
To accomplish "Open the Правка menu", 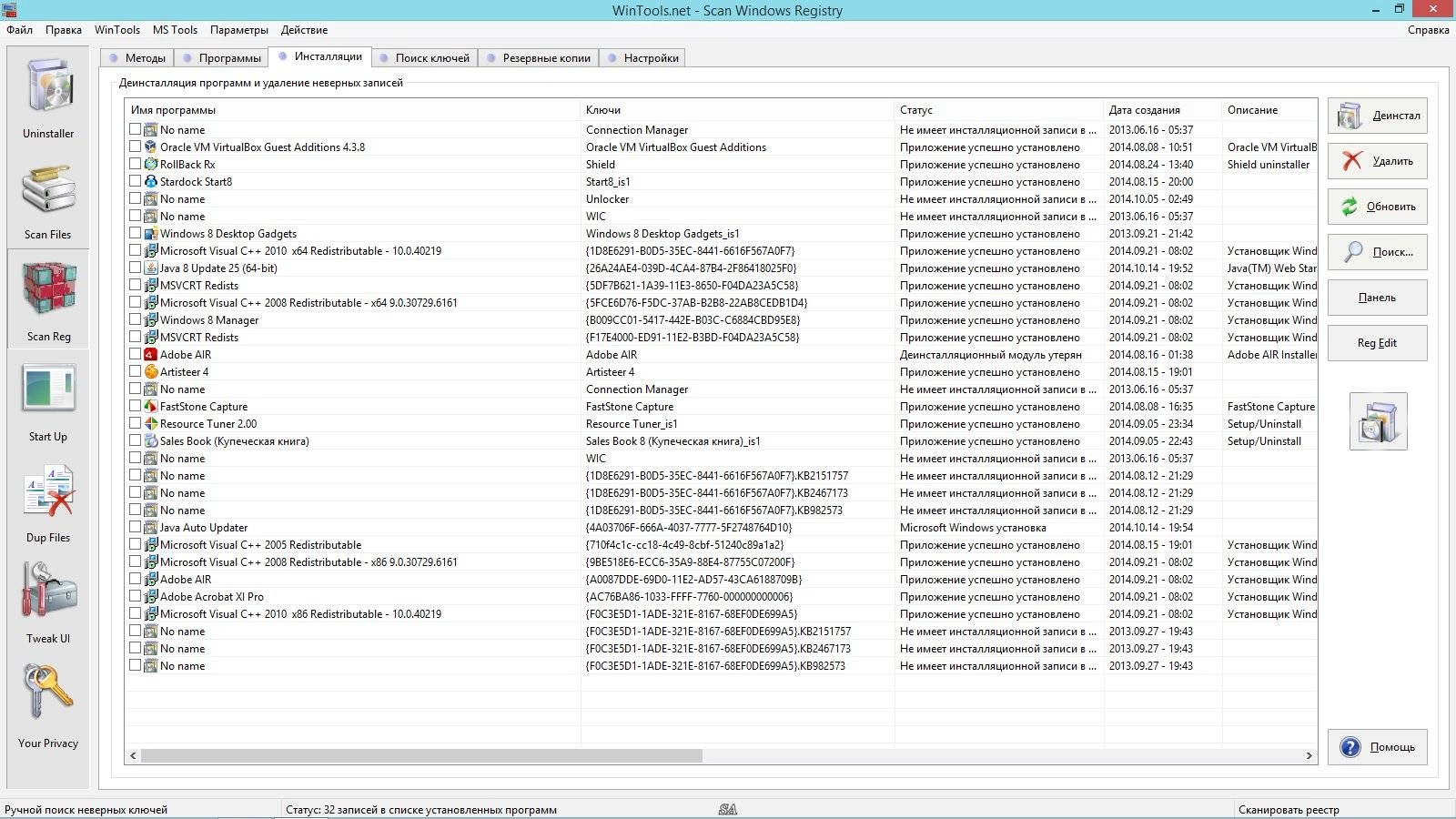I will coord(64,30).
